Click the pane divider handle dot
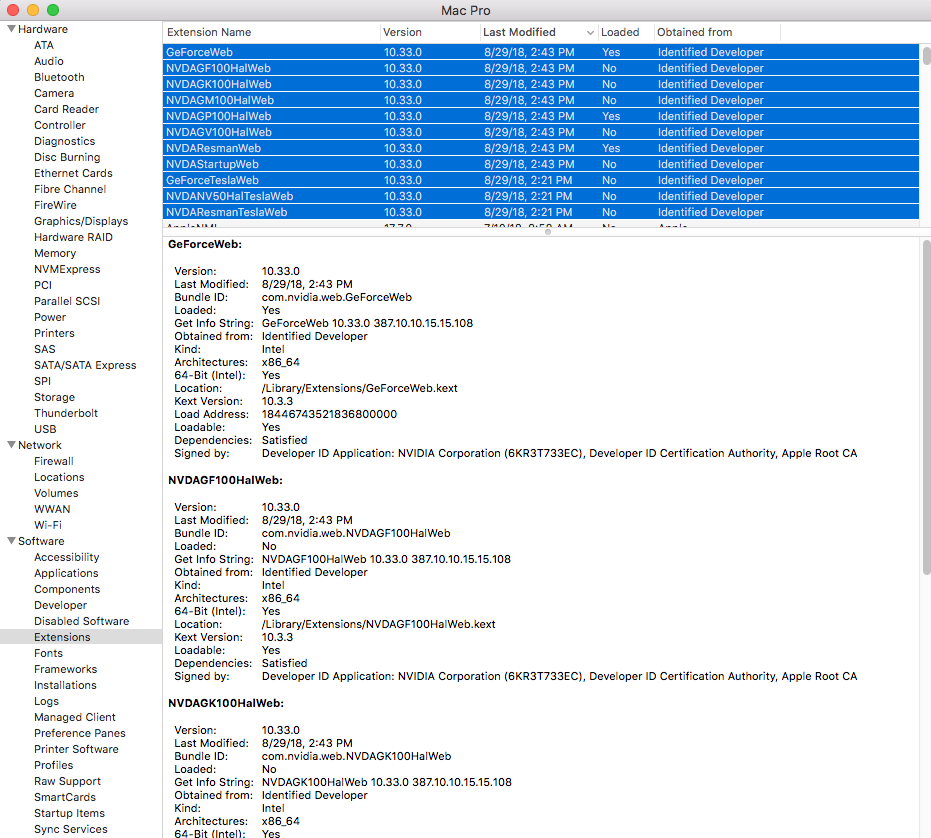Viewport: 931px width, 838px height. 547,232
